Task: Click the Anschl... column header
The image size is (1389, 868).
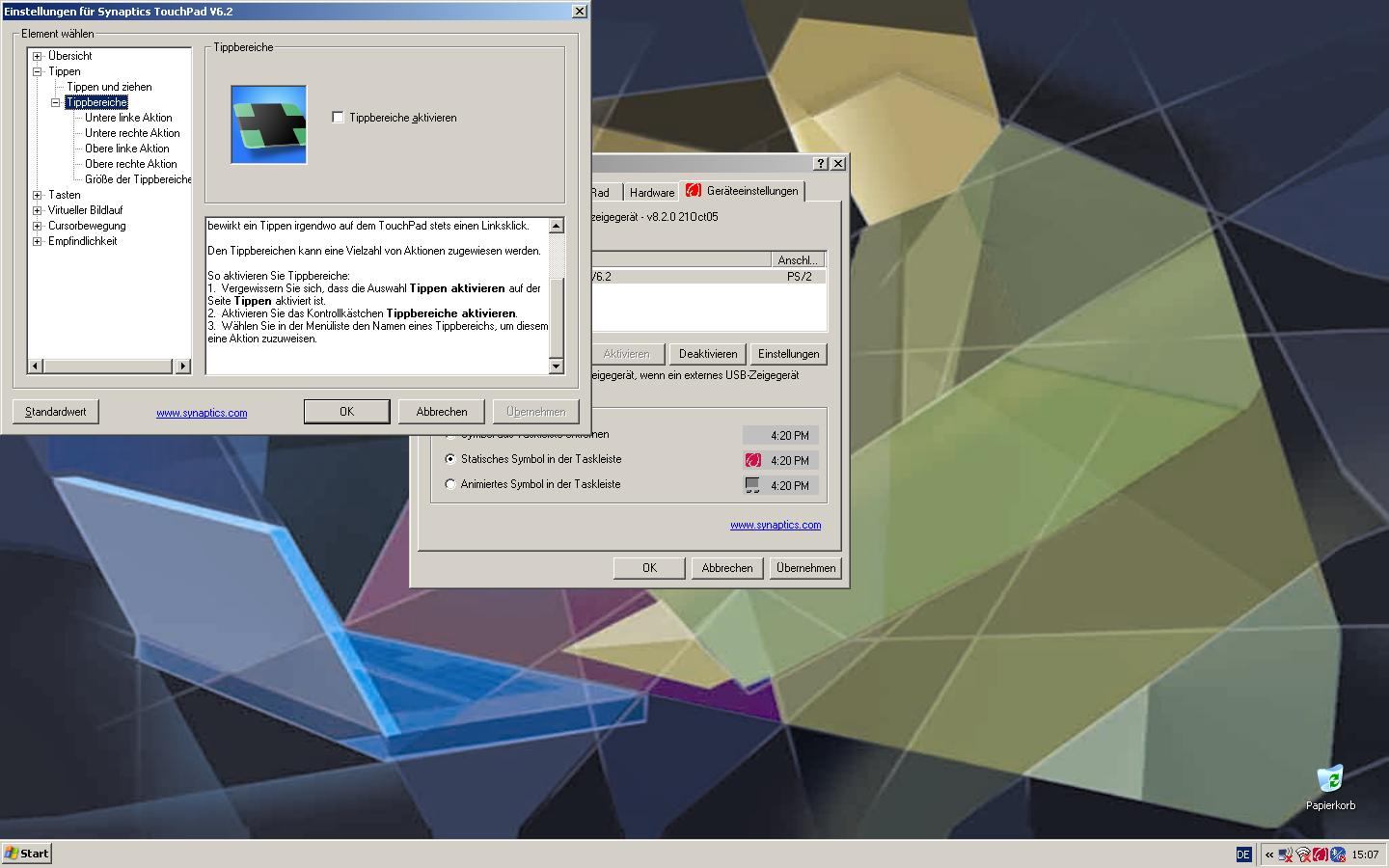Action: (x=798, y=260)
